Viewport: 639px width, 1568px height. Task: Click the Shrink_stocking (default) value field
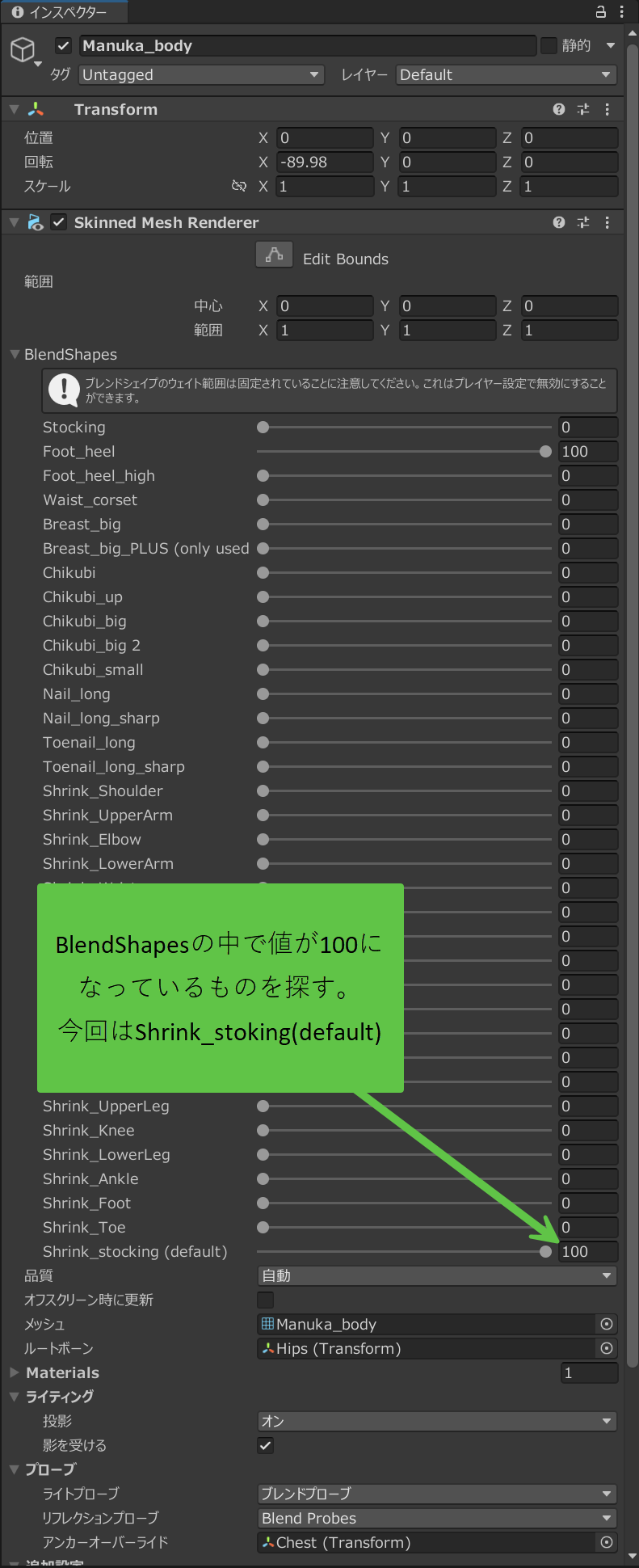tap(588, 1251)
